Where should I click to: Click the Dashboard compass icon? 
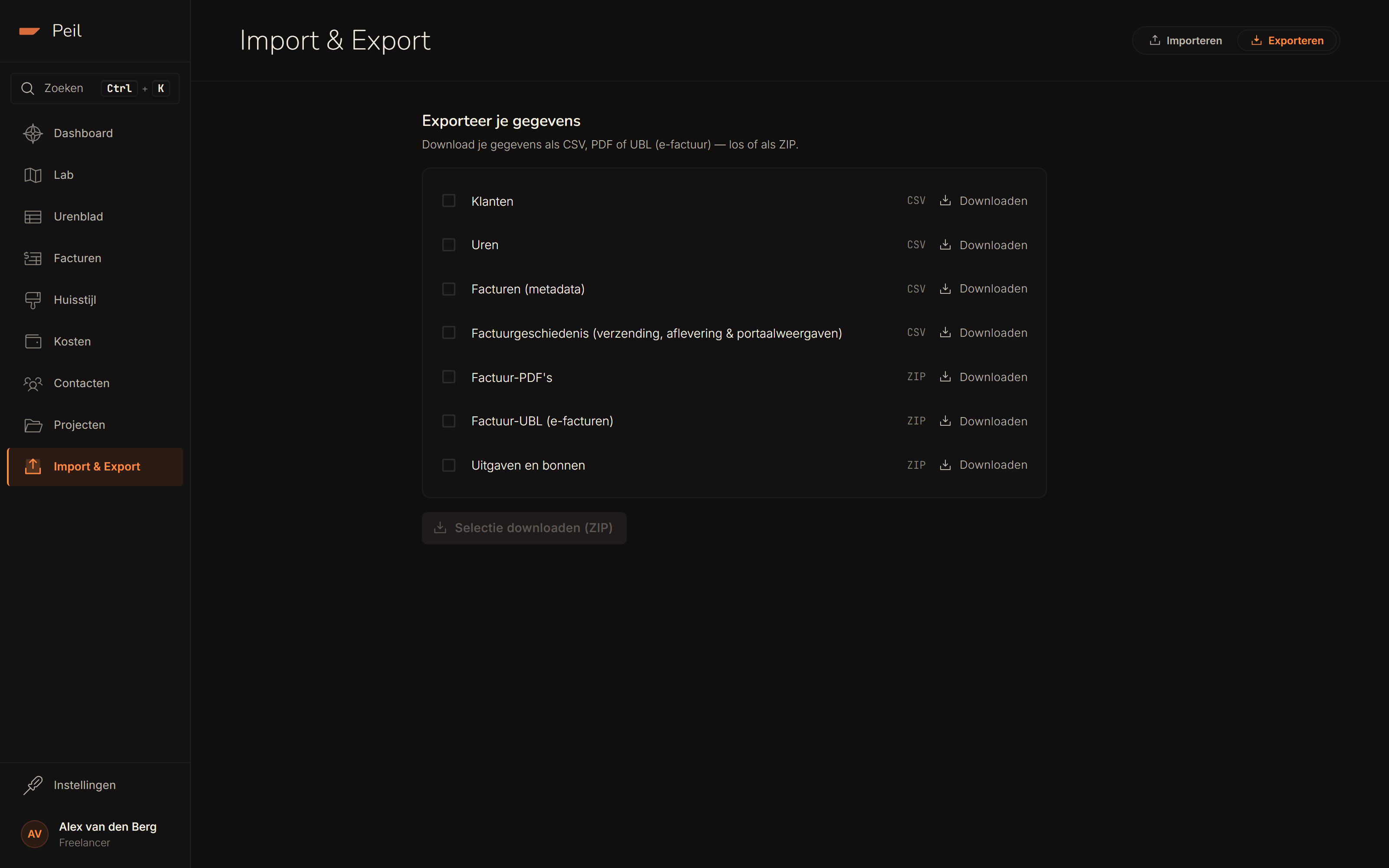pos(33,133)
